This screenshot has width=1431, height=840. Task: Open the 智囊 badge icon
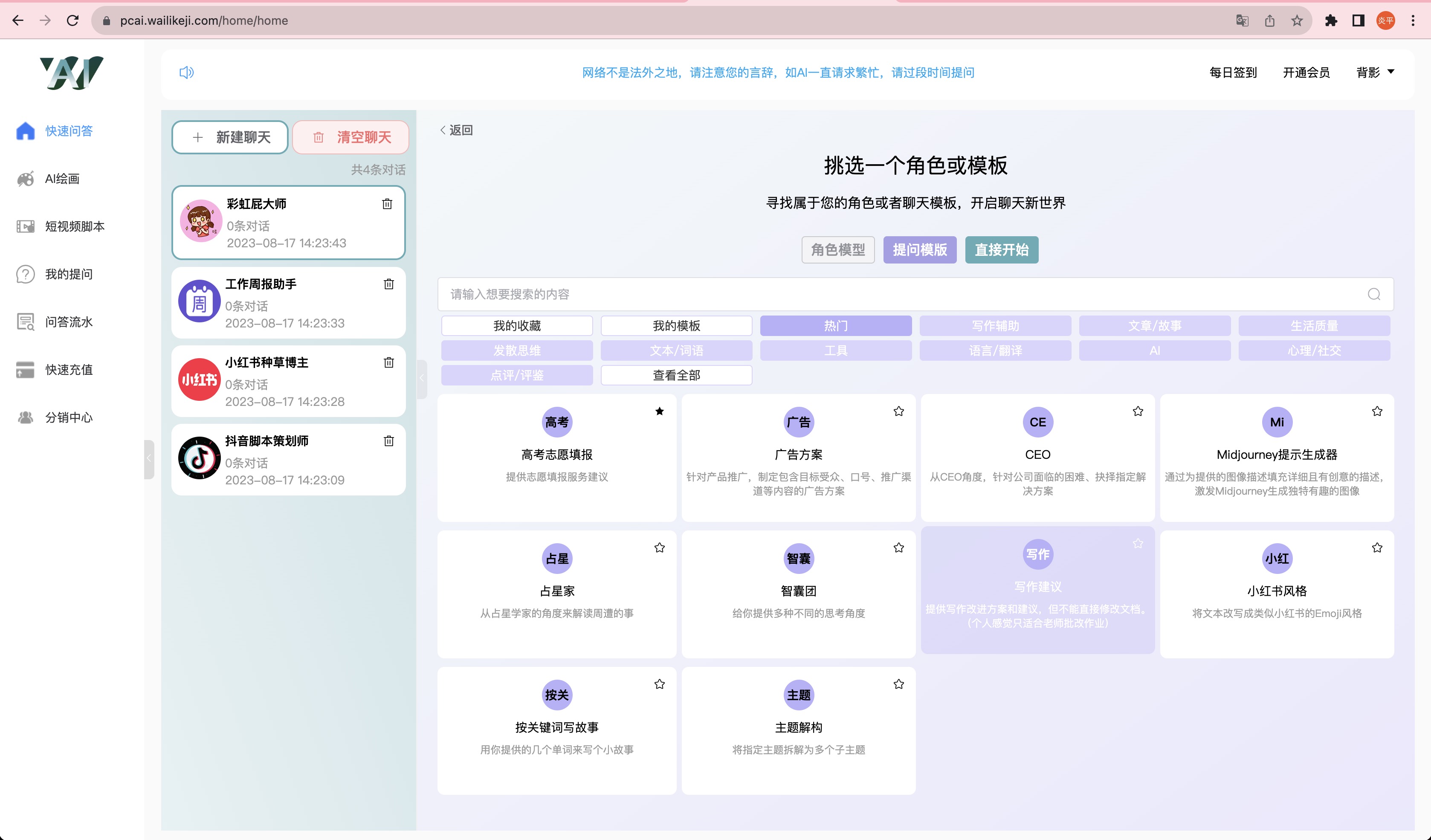(x=799, y=559)
